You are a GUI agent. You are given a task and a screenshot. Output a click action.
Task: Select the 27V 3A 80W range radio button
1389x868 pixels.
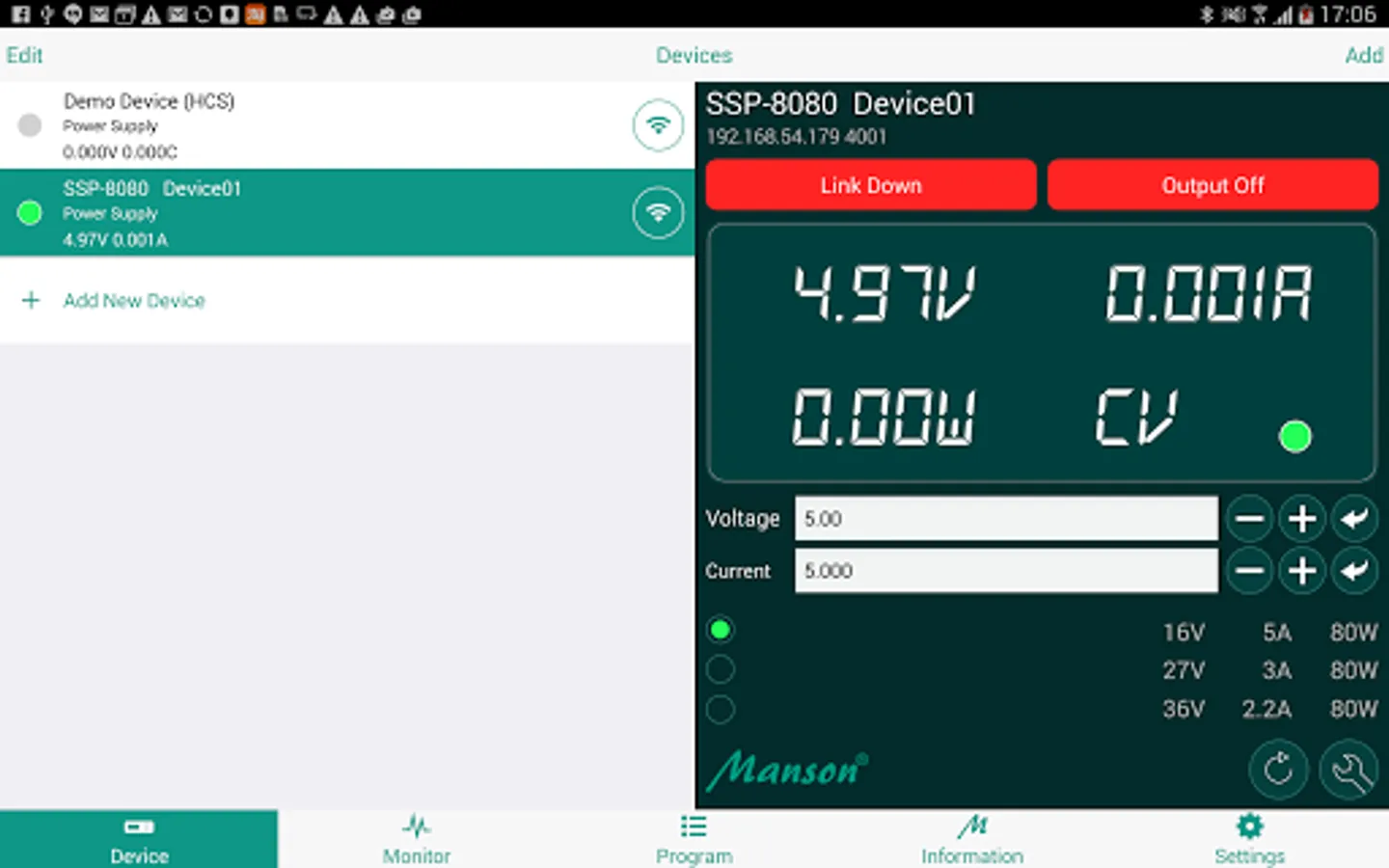(721, 669)
